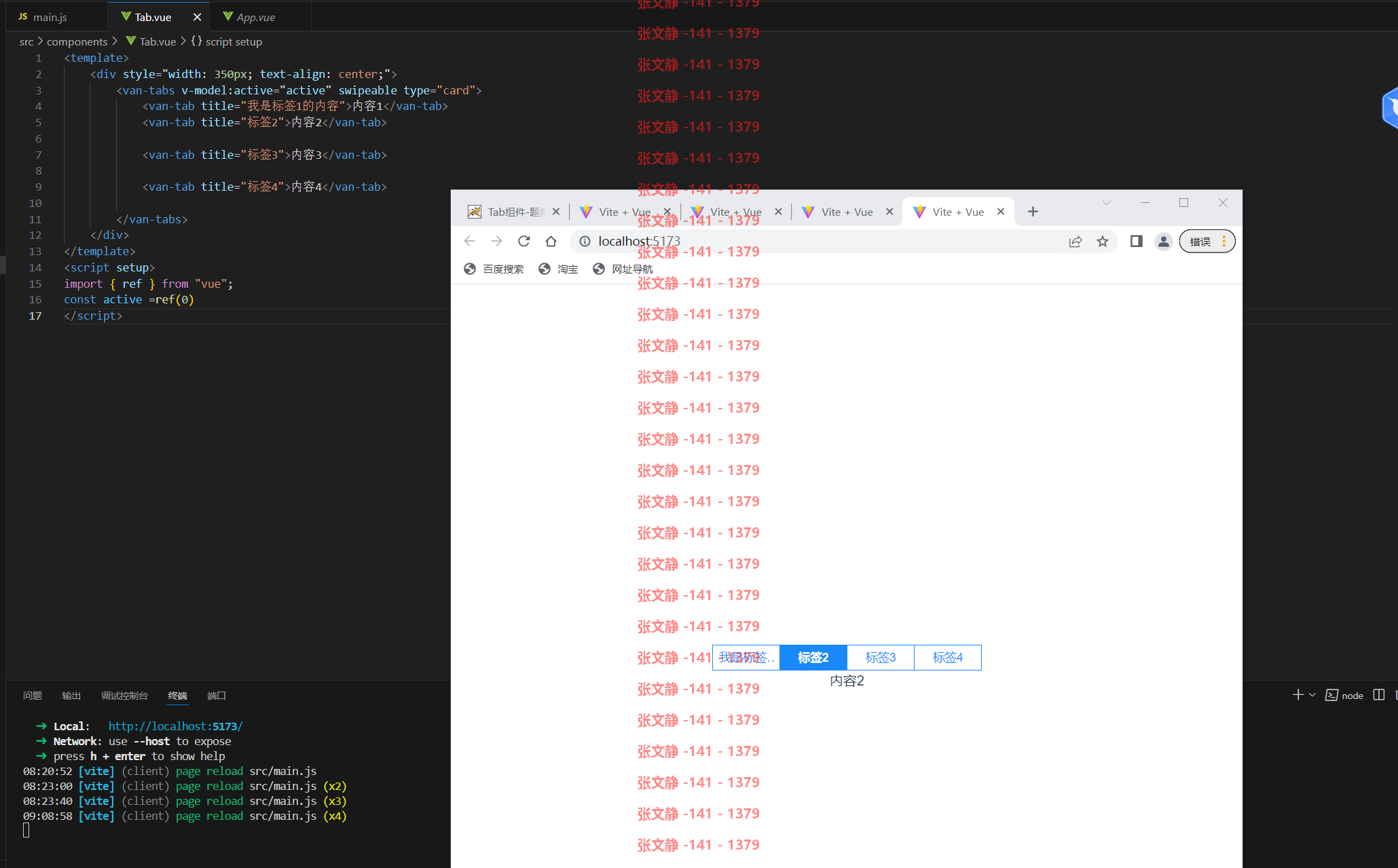The height and width of the screenshot is (868, 1398).
Task: Click the 标签3 van-tab code line
Action: [x=265, y=155]
